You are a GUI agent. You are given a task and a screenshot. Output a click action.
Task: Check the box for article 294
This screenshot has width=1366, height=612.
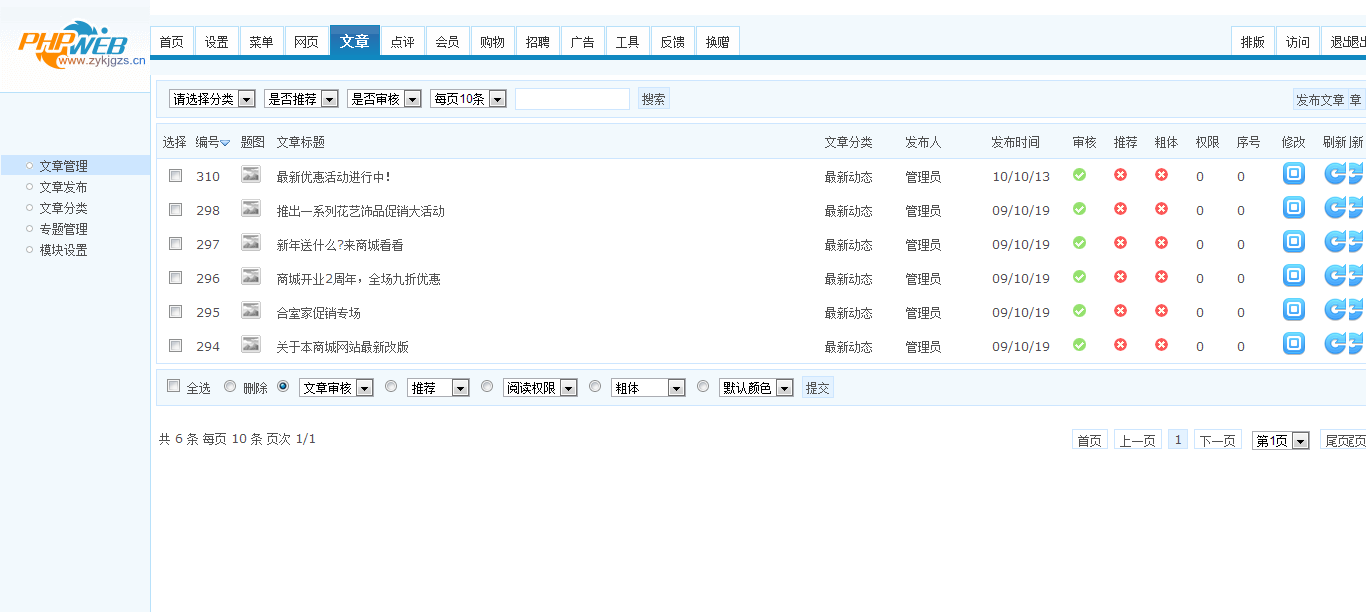pyautogui.click(x=176, y=346)
